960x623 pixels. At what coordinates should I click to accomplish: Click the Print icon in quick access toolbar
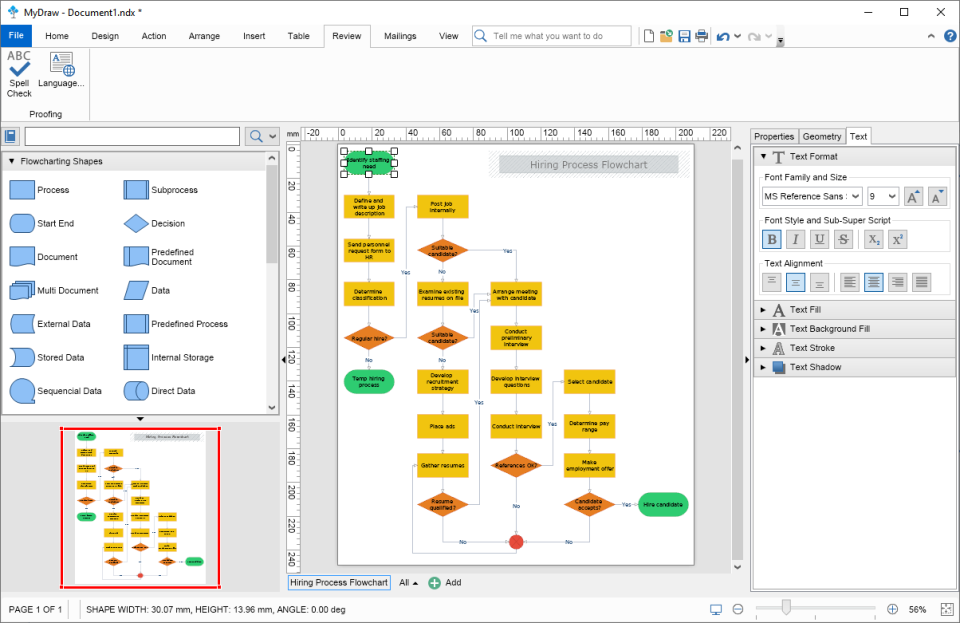[701, 35]
